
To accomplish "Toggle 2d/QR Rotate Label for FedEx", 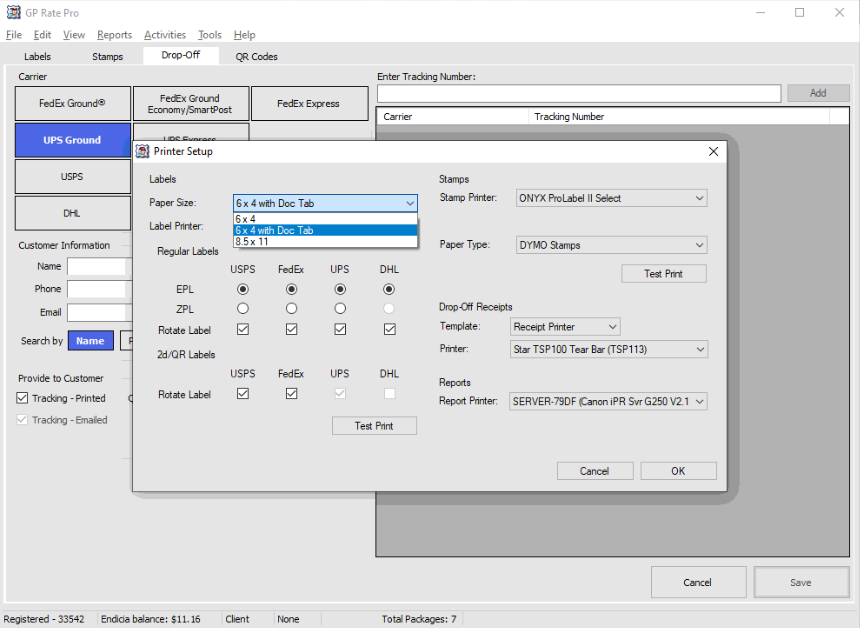I will (x=291, y=394).
